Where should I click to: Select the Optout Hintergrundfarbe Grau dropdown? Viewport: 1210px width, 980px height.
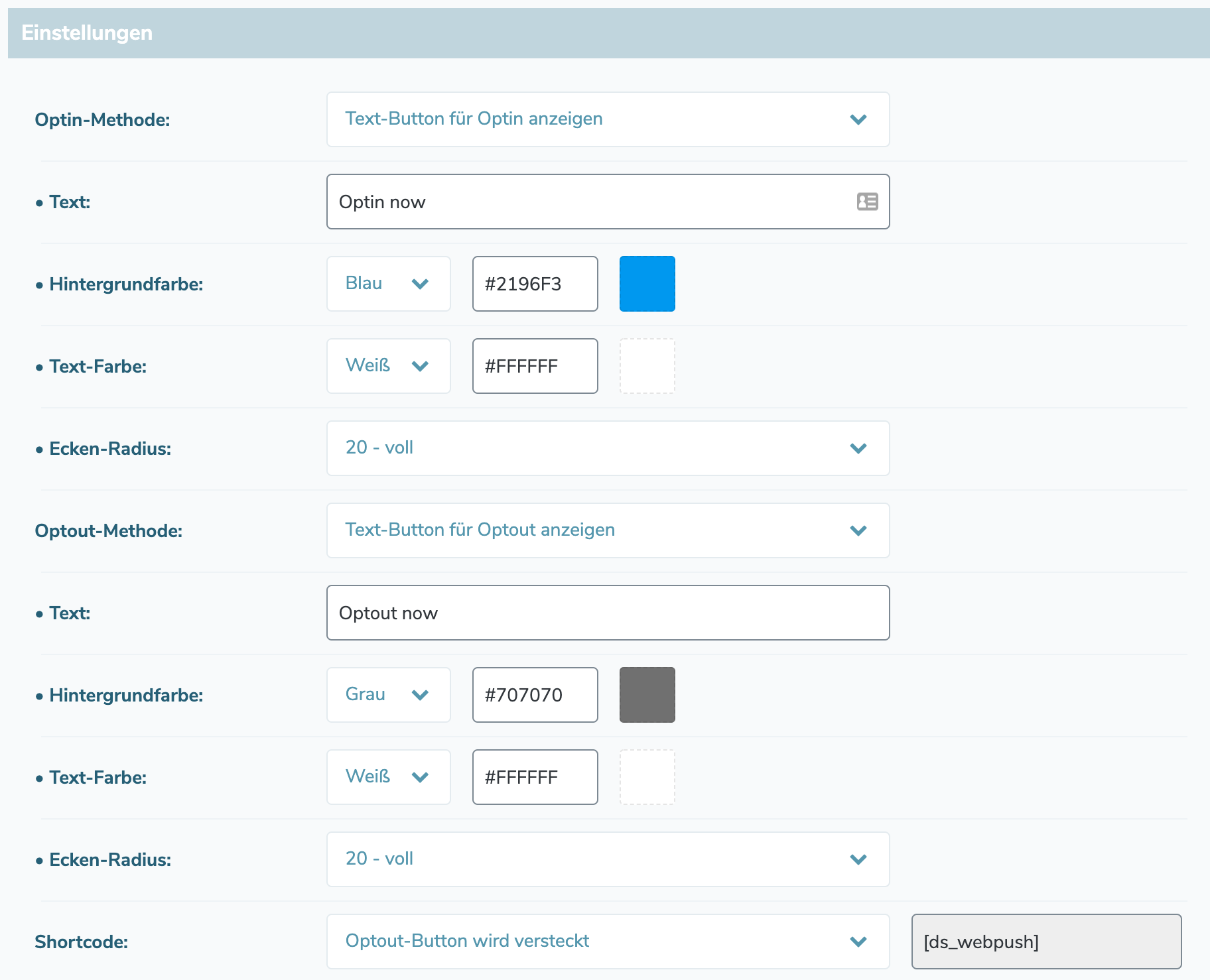click(x=388, y=695)
